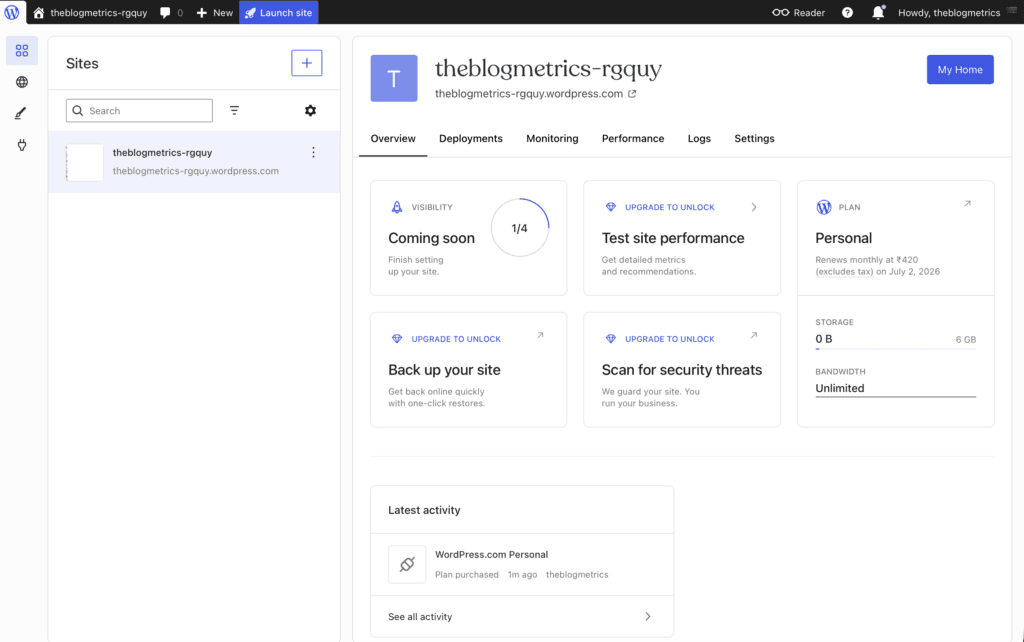Select theblogmetrics-rgquy site thumbnail in list
Image resolution: width=1024 pixels, height=642 pixels.
85,162
